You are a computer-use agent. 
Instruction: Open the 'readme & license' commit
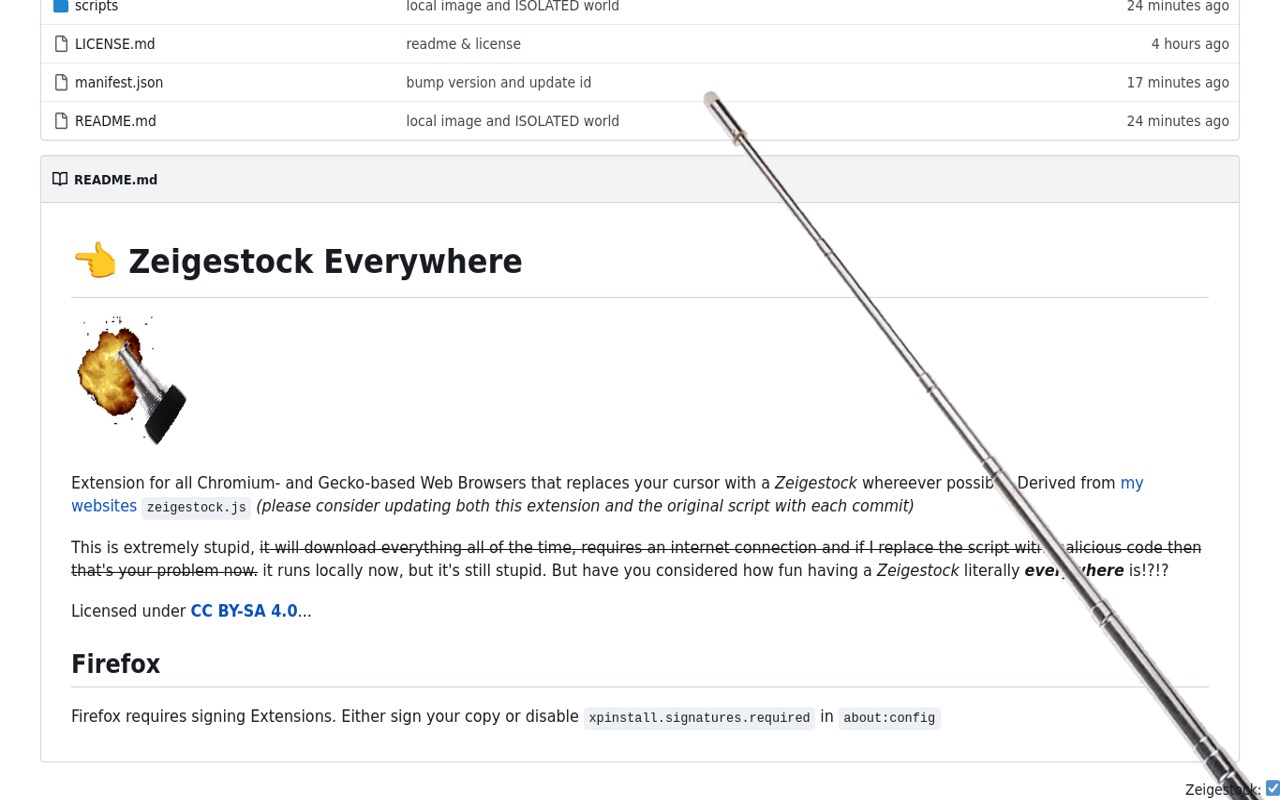click(x=463, y=44)
